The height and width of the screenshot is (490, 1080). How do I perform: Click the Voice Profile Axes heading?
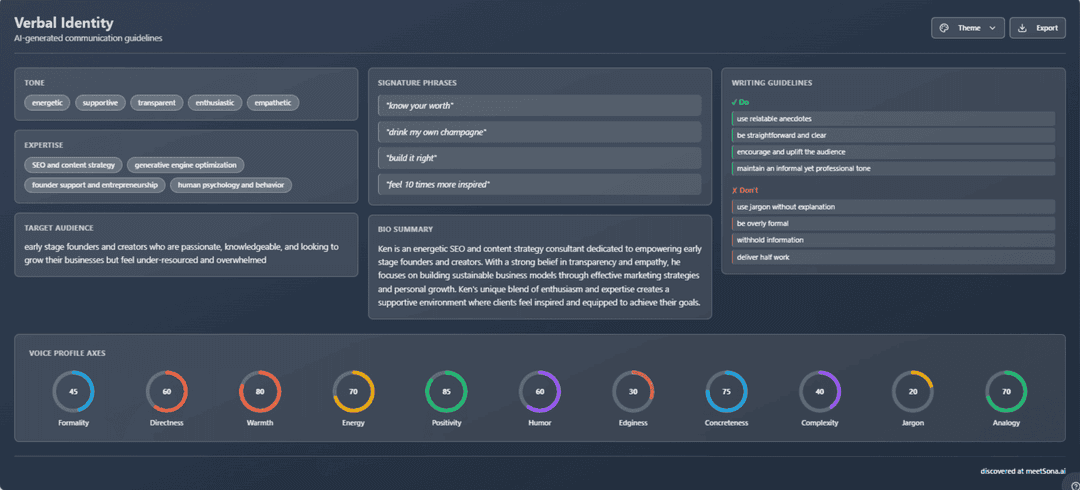pyautogui.click(x=67, y=353)
